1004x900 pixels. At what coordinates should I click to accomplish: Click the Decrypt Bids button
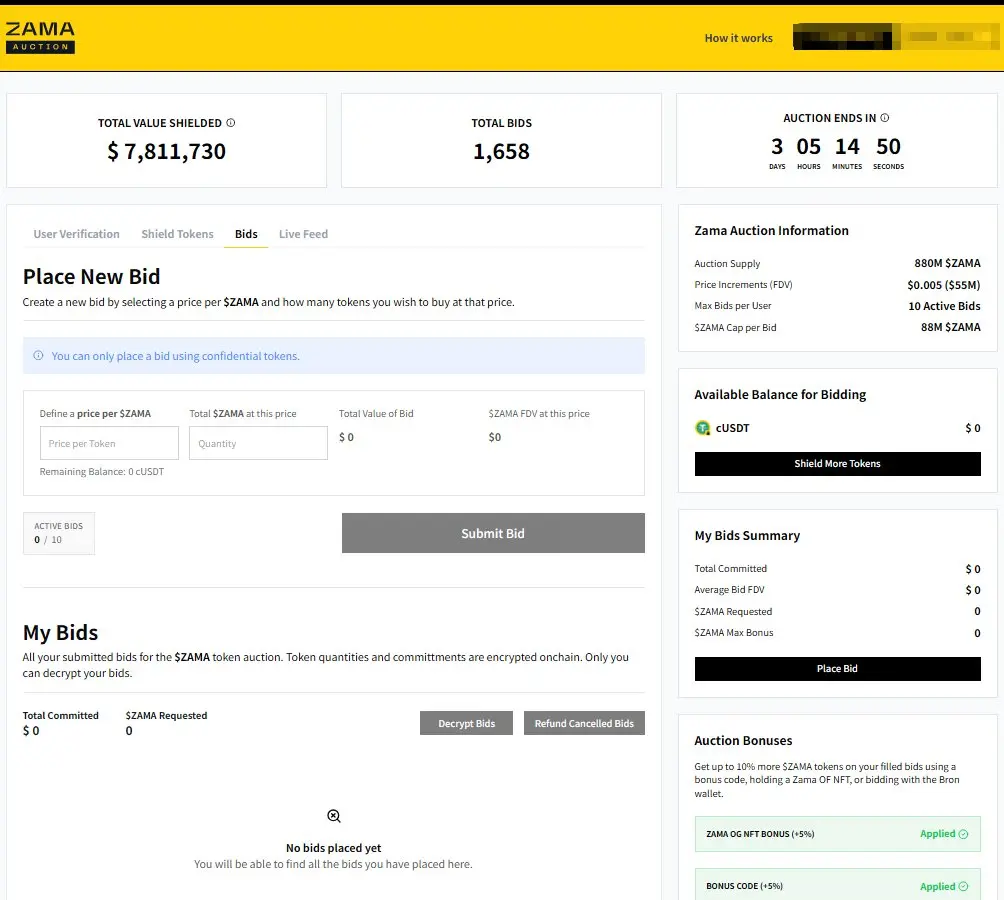[x=466, y=723]
